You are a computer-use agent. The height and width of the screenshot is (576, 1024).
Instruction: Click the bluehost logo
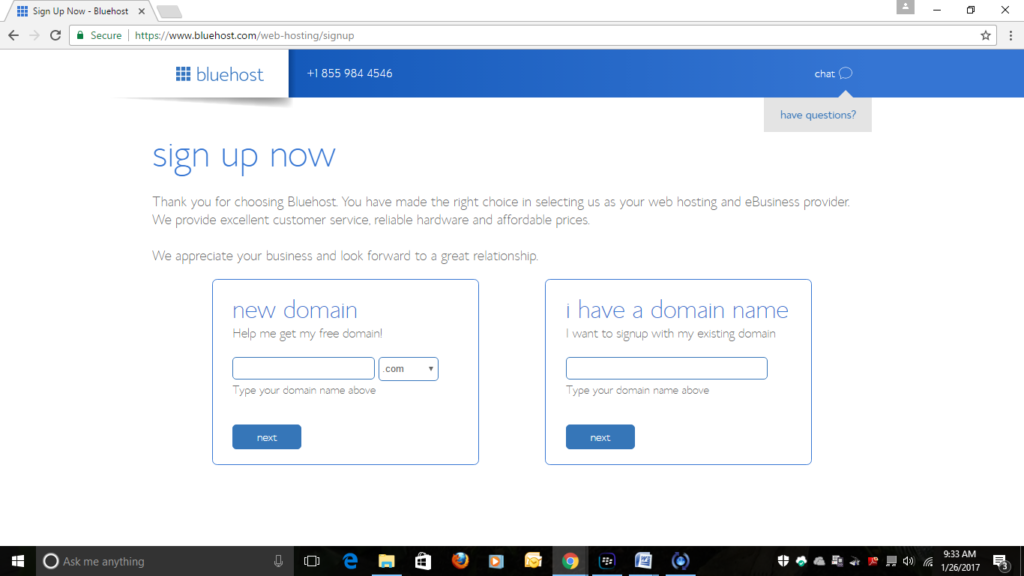(220, 74)
